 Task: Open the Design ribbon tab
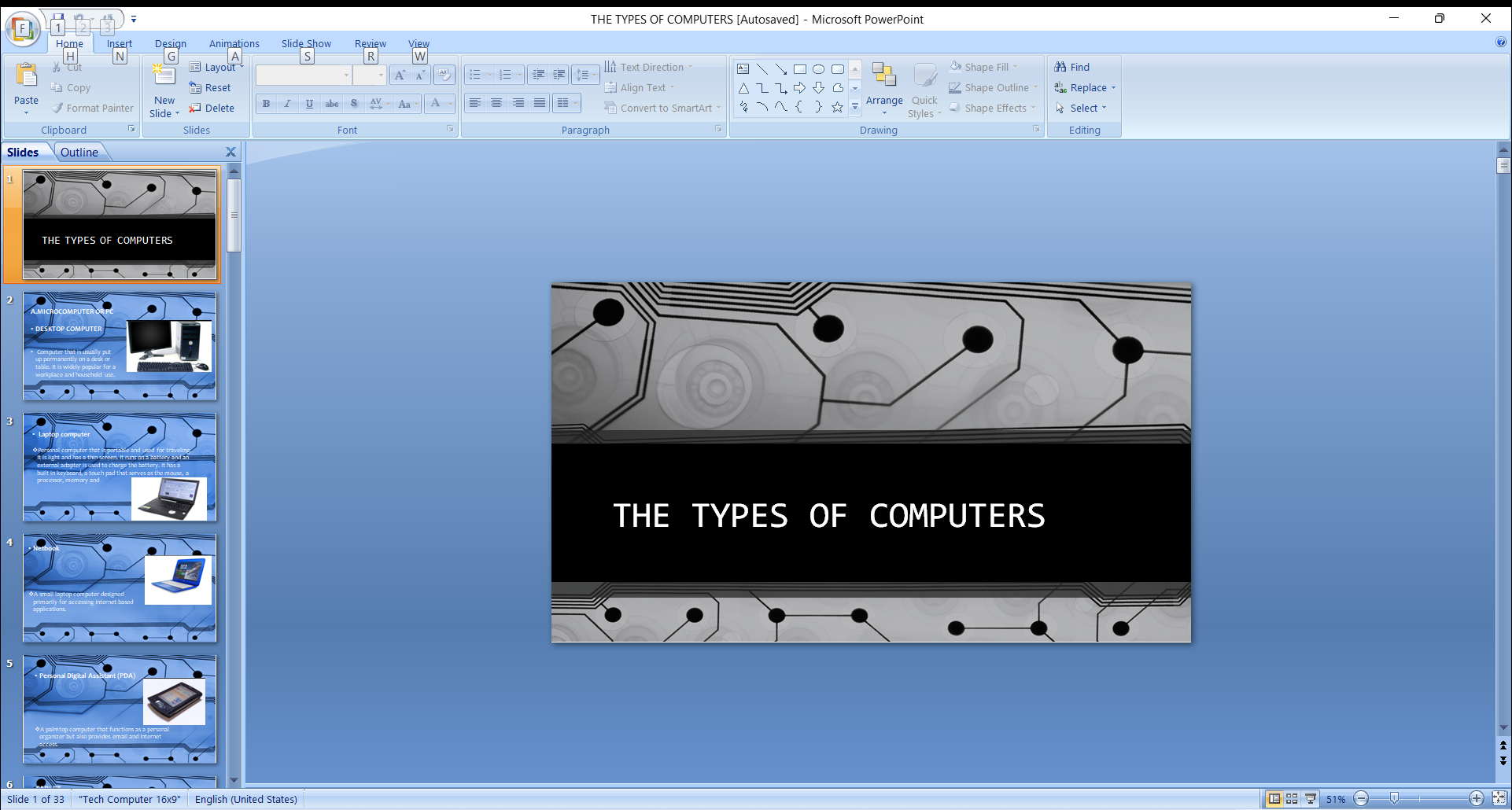(170, 43)
